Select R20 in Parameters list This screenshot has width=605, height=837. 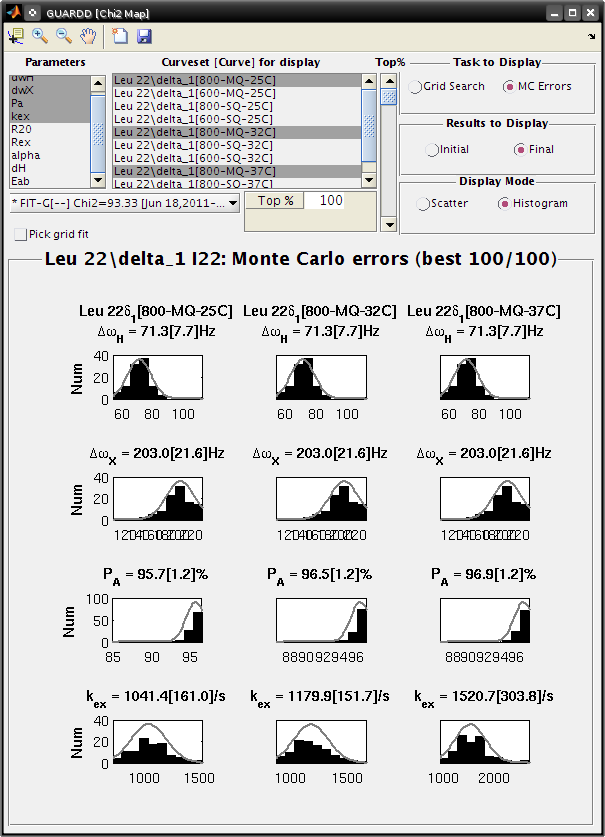(50, 129)
